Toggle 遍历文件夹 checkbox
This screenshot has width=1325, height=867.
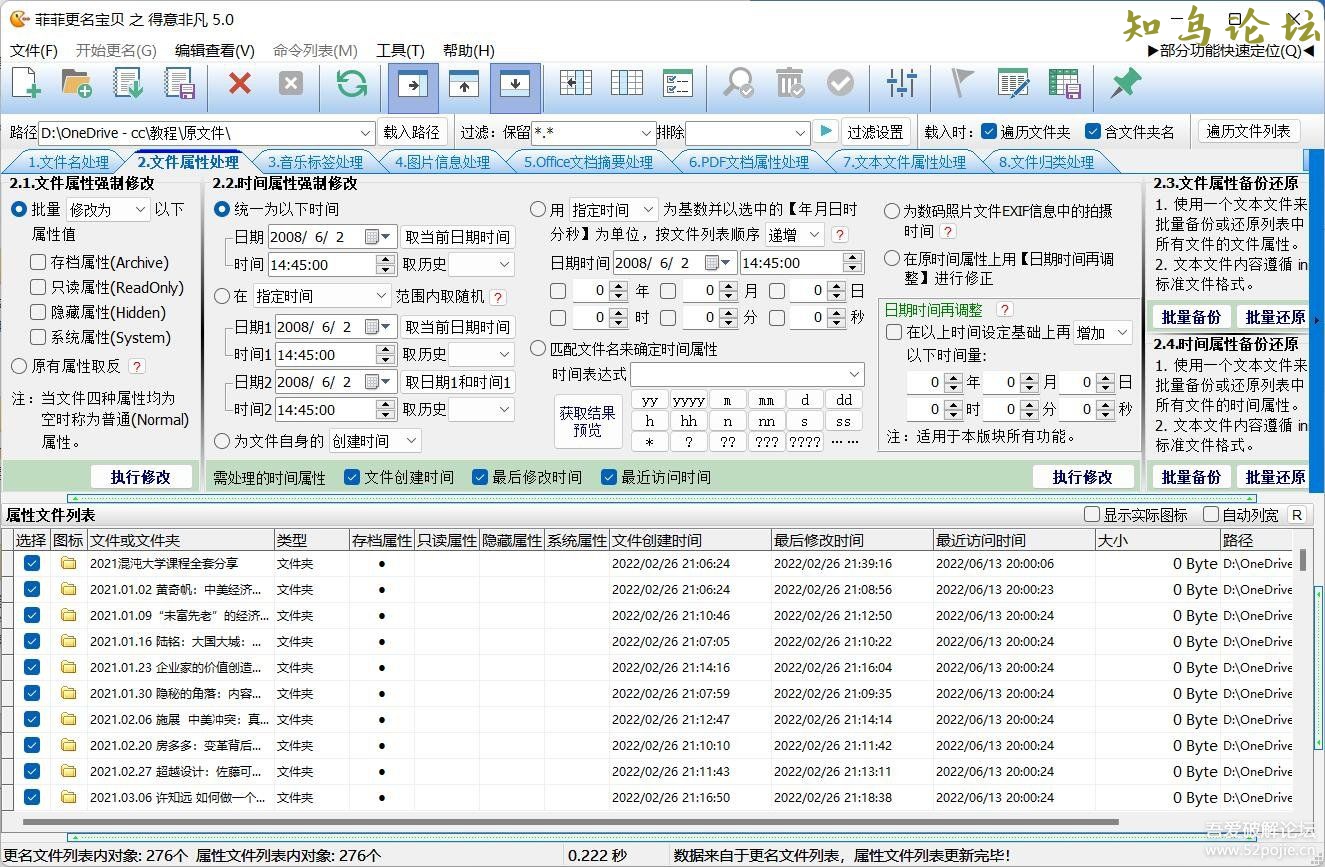tap(989, 131)
